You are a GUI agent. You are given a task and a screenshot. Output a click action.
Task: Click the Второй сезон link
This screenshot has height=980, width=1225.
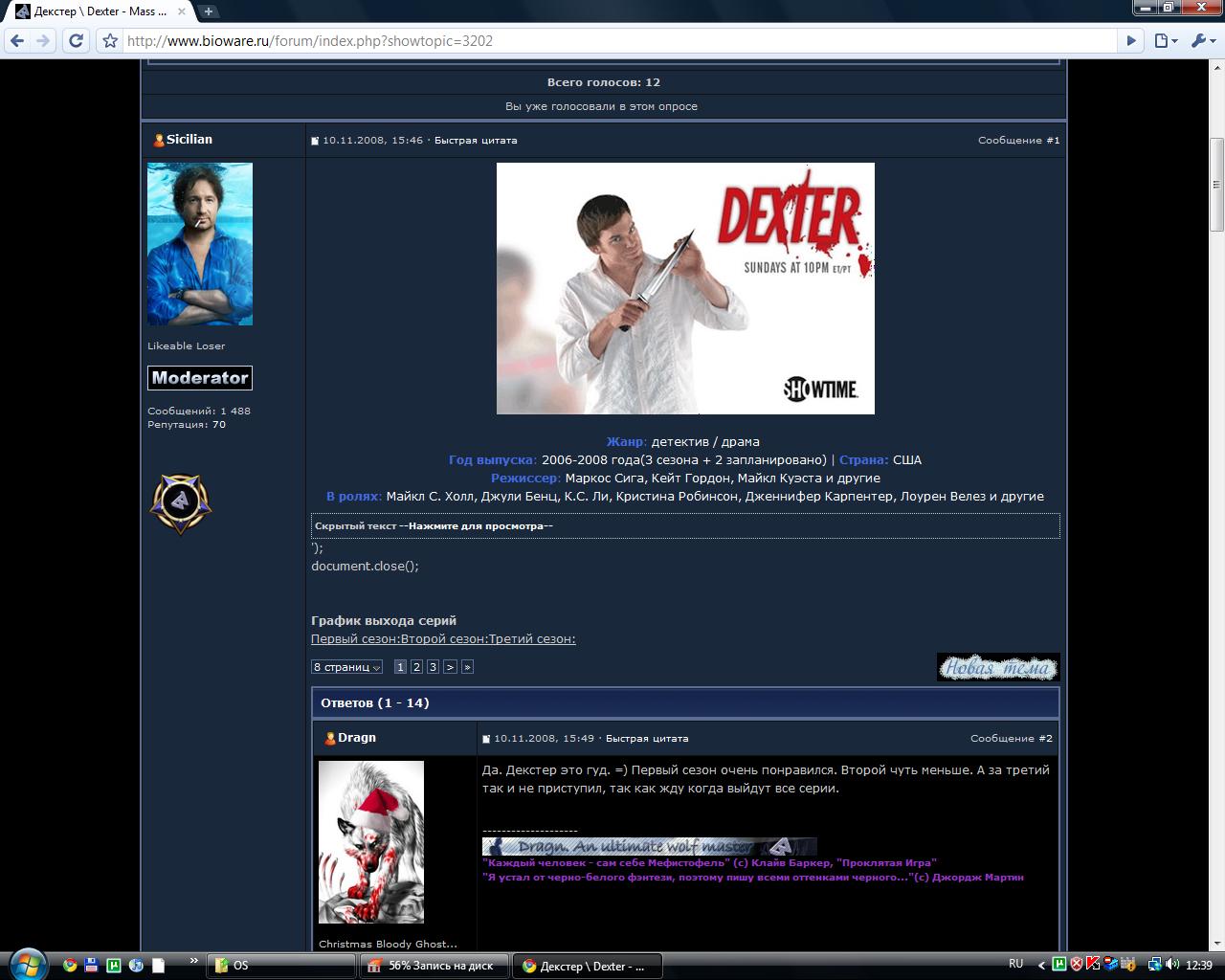[444, 639]
